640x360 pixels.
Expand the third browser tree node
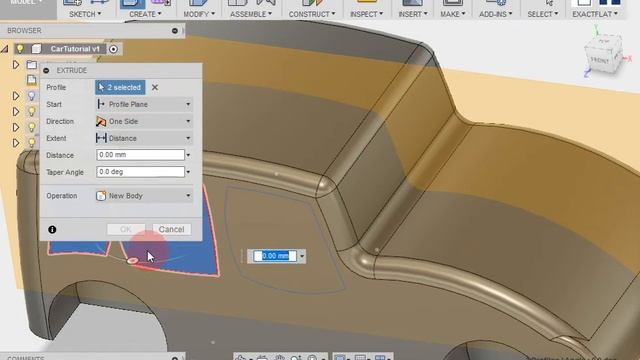16,111
